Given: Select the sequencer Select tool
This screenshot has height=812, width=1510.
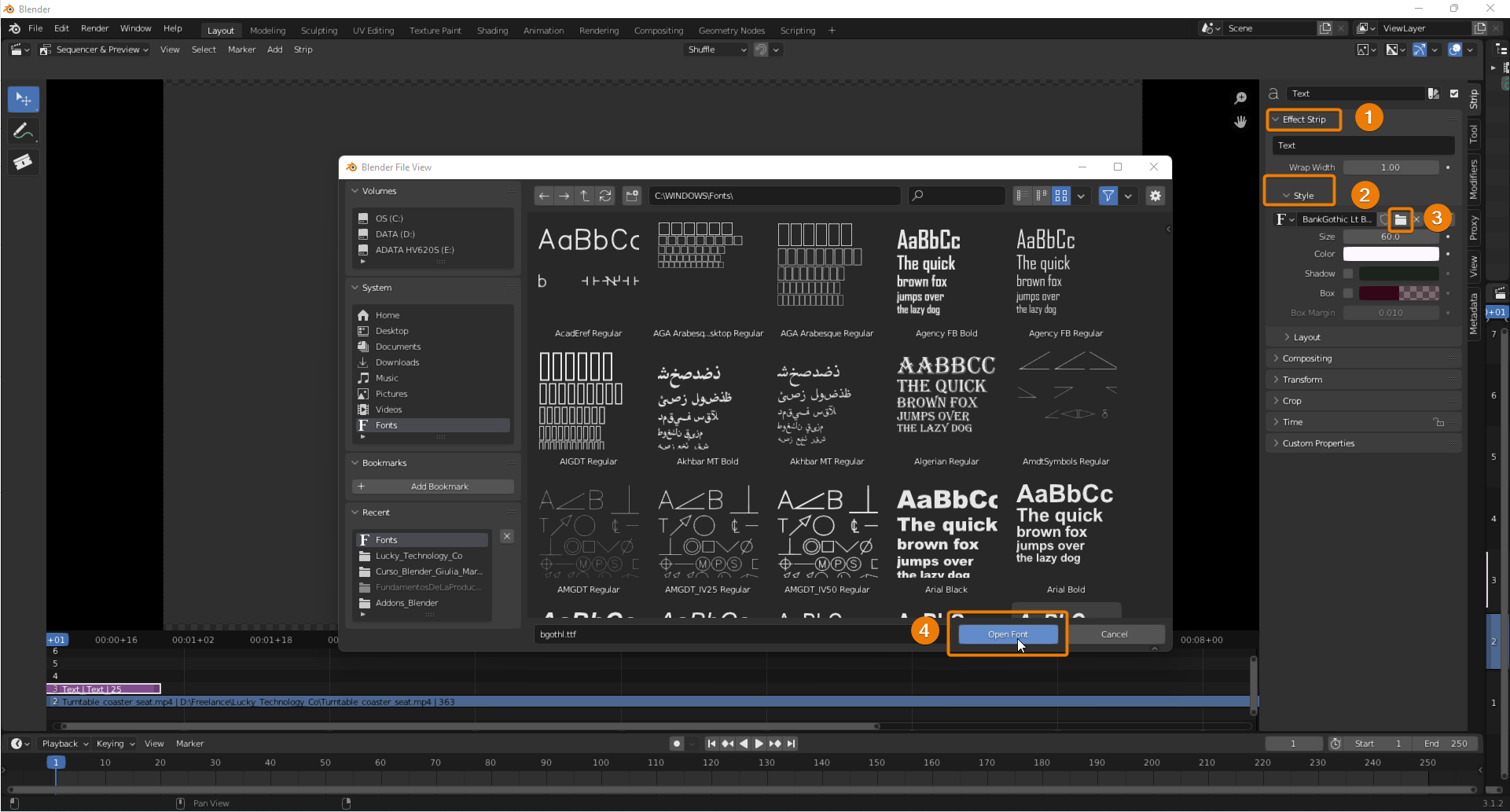Looking at the screenshot, I should coord(24,99).
